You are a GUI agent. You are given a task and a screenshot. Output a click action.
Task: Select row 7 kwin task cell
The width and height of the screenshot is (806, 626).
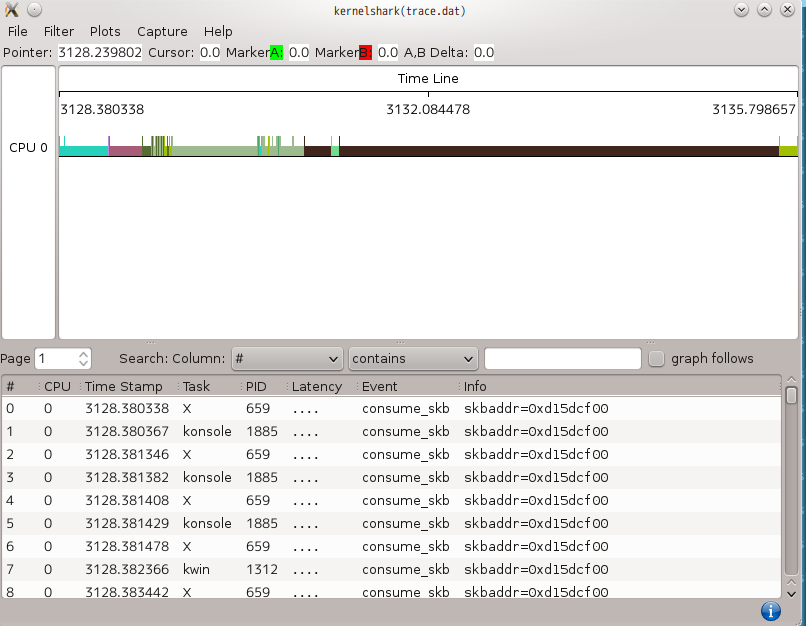tap(196, 569)
